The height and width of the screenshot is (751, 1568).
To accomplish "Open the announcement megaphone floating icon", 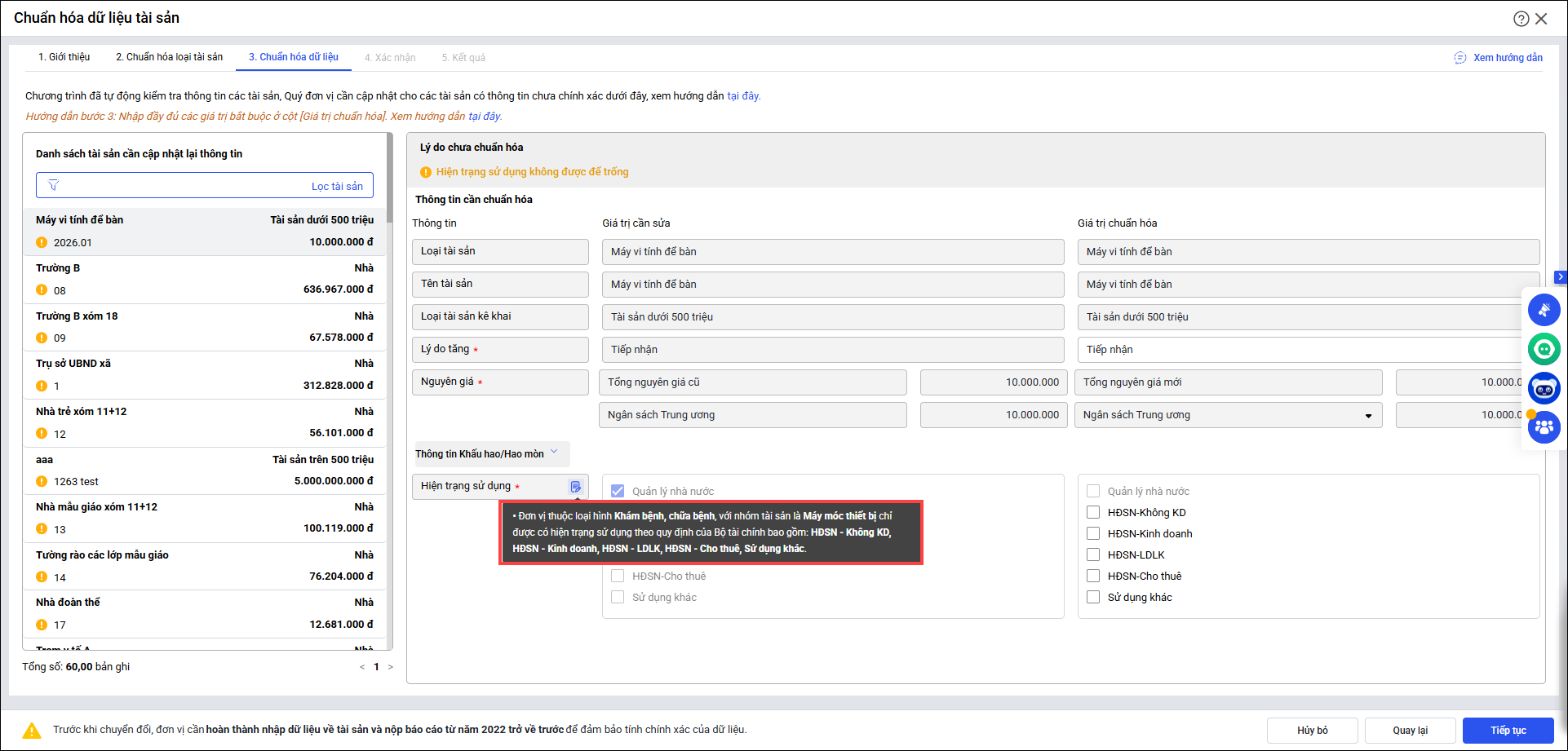I will point(1544,310).
